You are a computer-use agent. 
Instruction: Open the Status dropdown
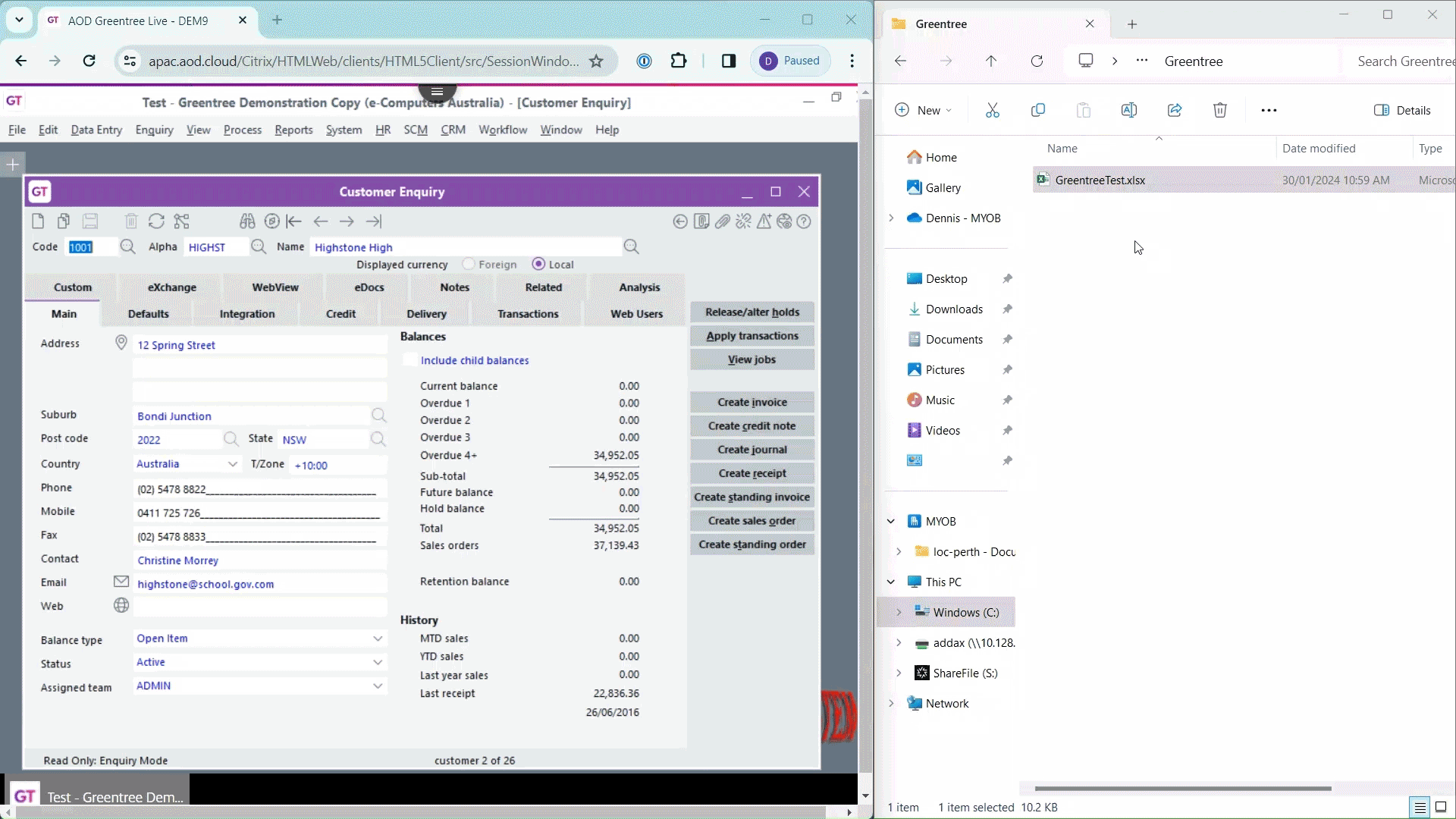pyautogui.click(x=378, y=662)
